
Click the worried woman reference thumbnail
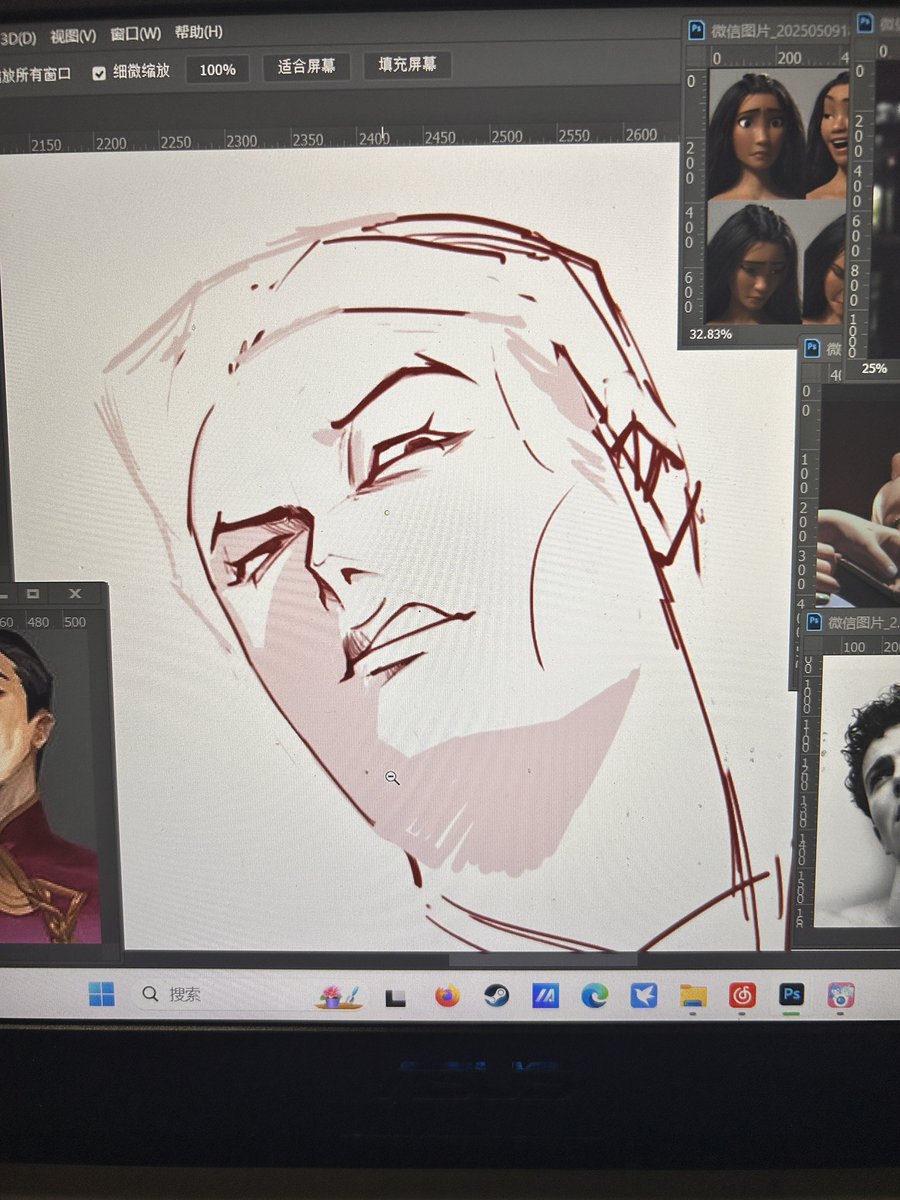point(755,133)
